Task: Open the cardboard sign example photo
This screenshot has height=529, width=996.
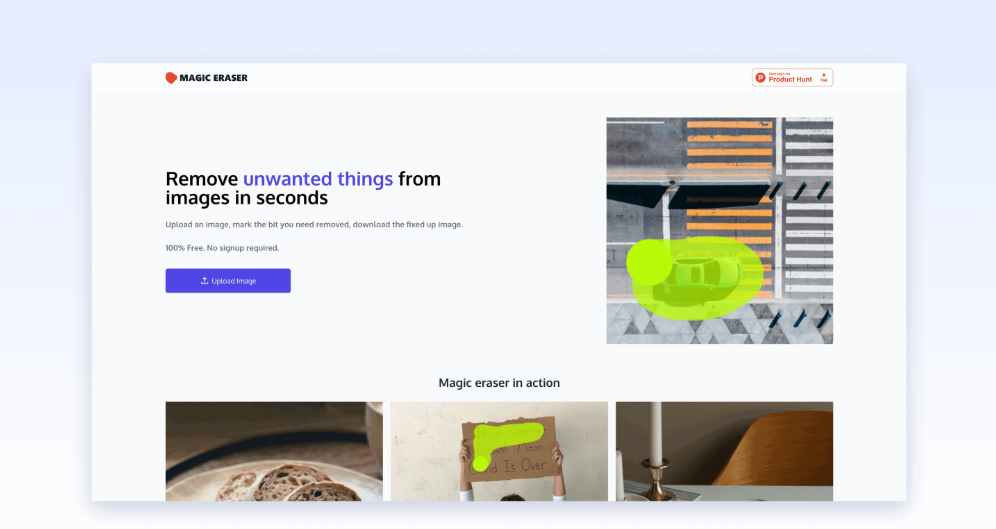Action: [499, 451]
